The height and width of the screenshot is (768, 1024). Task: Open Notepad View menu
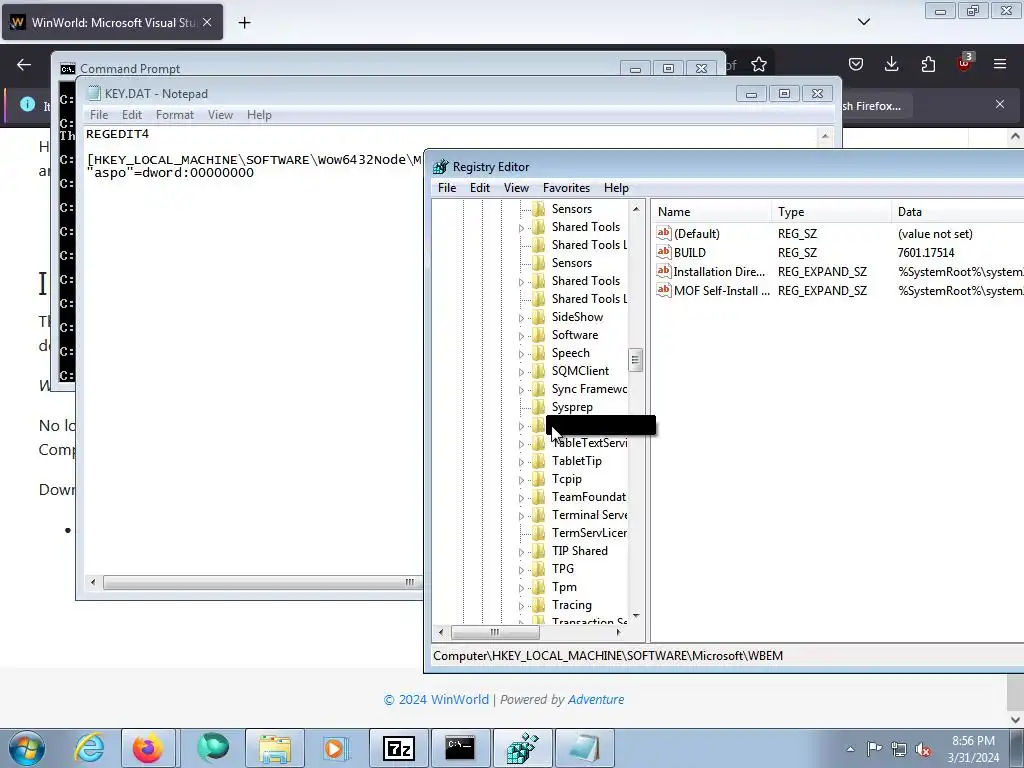220,114
